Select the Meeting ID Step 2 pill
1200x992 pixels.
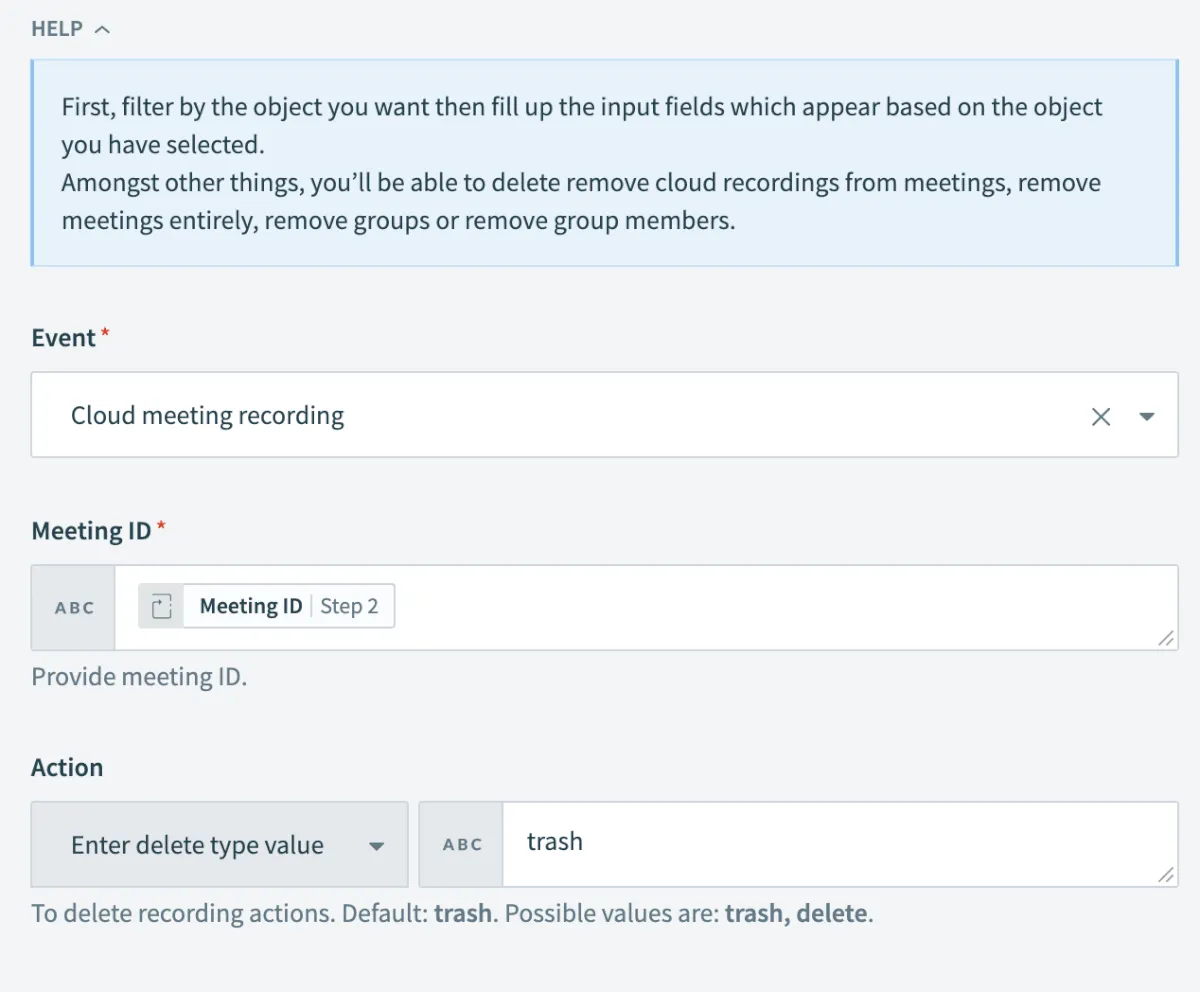(x=288, y=606)
